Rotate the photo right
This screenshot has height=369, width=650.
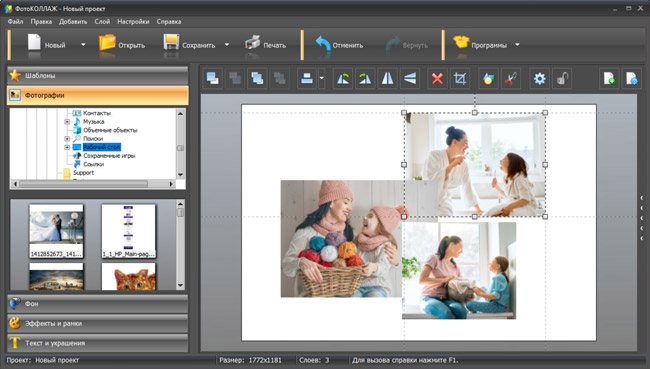[365, 78]
